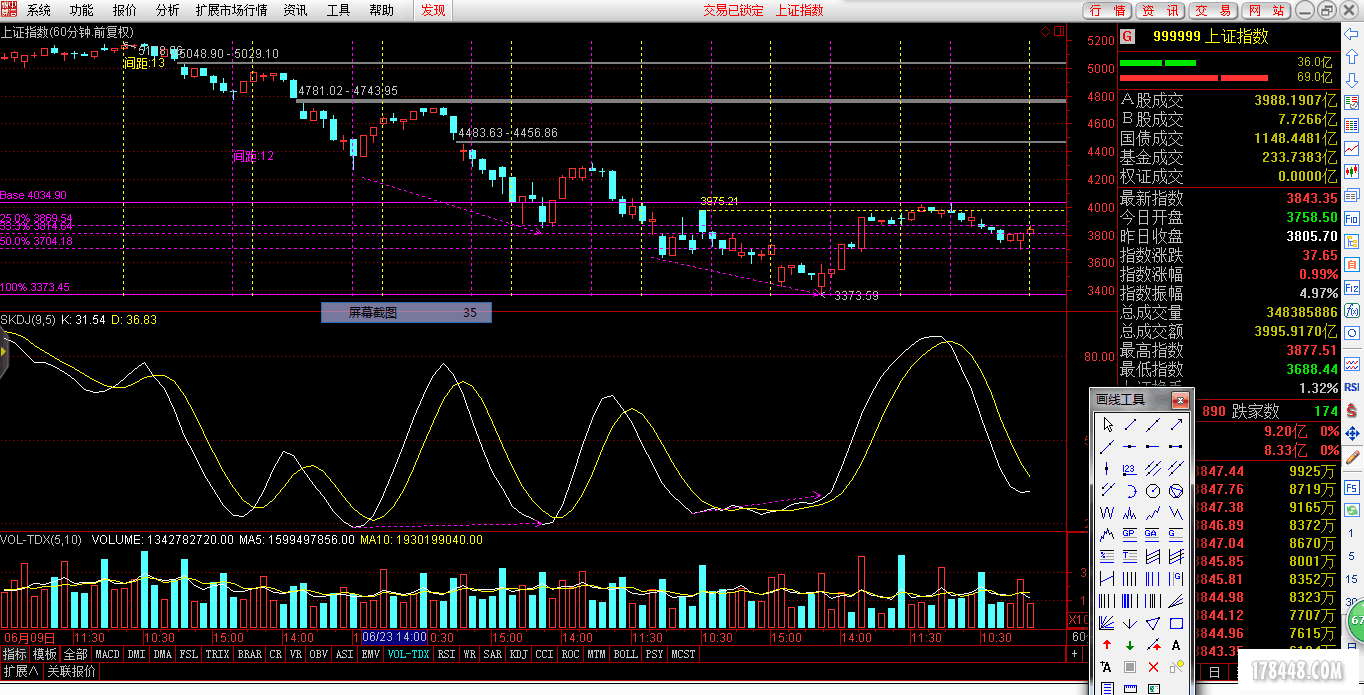Select the circle drawing tool
Screen dimensions: 1364x695
(x=1153, y=491)
